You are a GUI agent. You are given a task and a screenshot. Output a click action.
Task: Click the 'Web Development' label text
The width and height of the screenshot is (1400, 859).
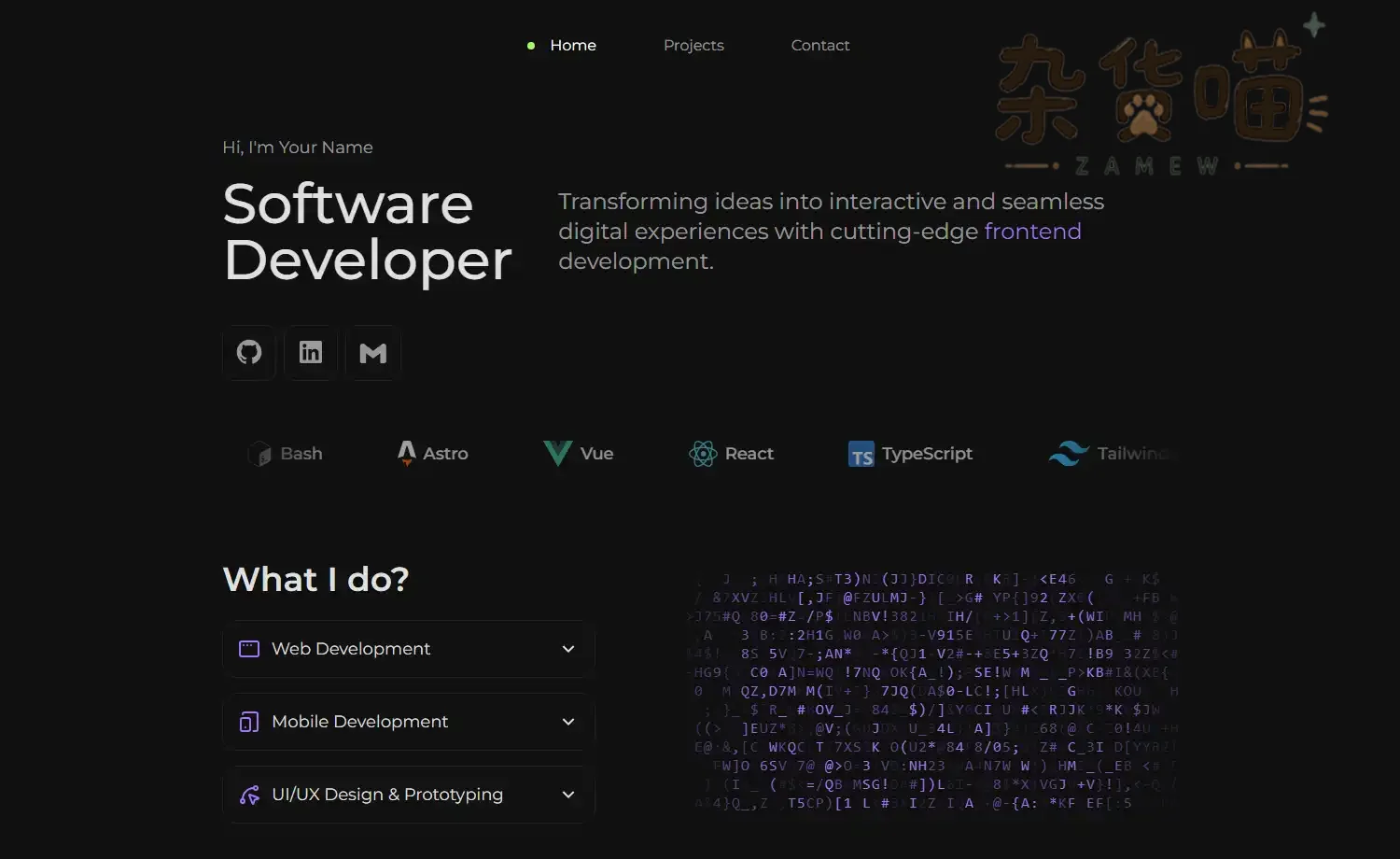pos(351,649)
